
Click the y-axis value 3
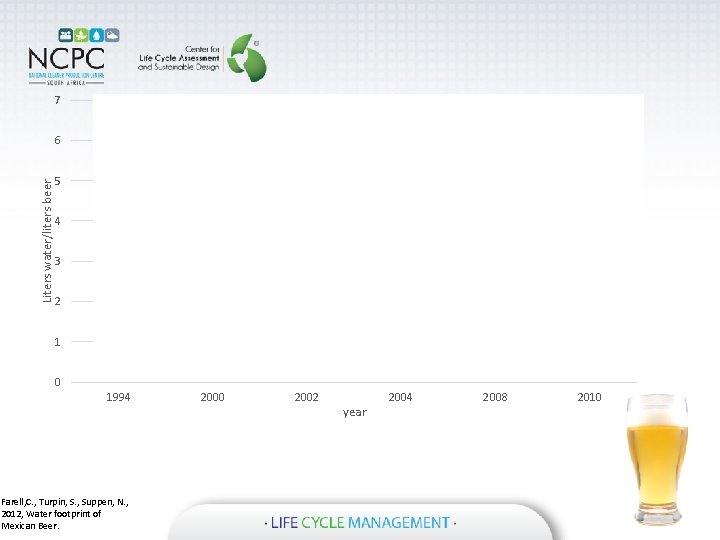click(57, 261)
